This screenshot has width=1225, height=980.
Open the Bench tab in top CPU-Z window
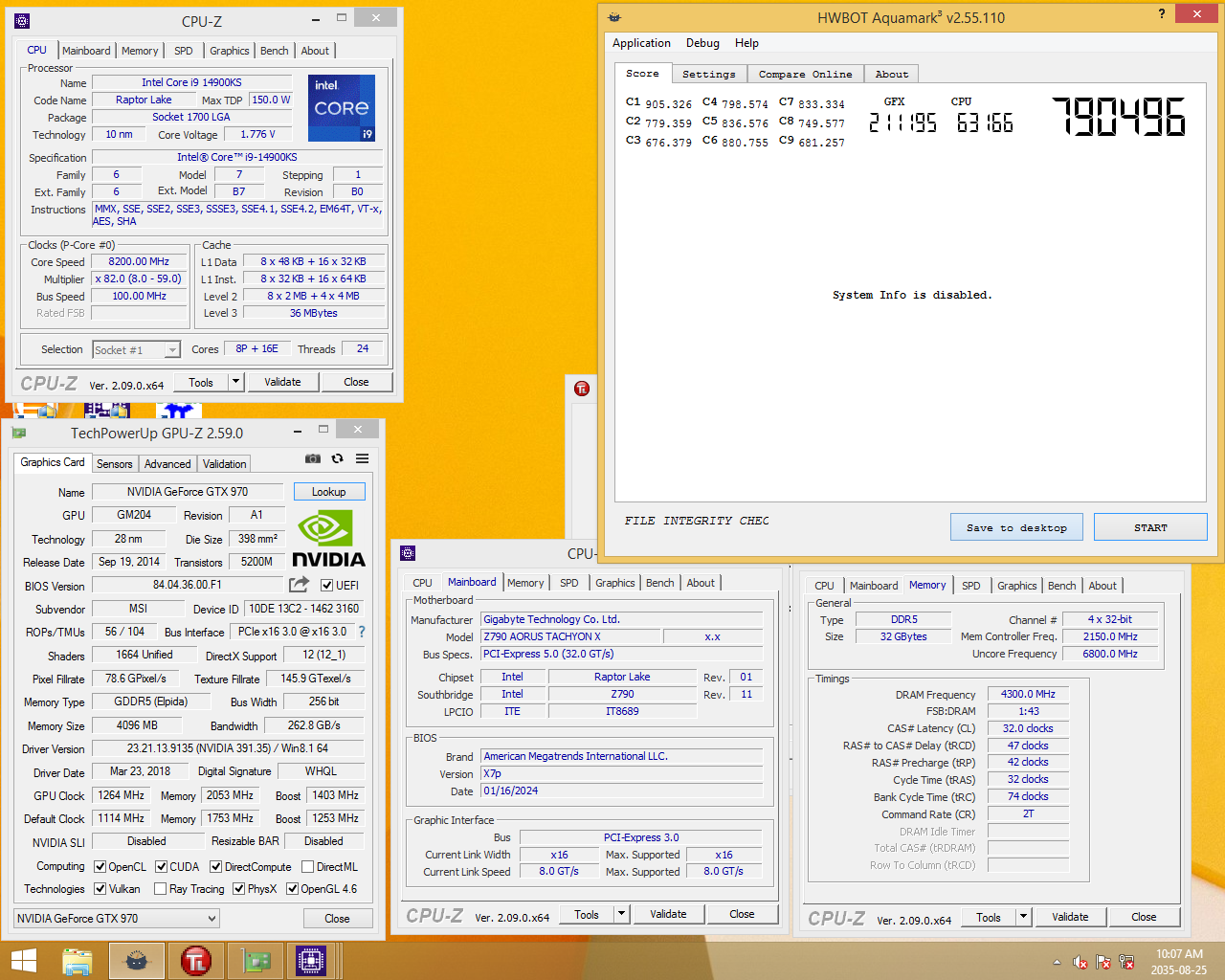[275, 51]
